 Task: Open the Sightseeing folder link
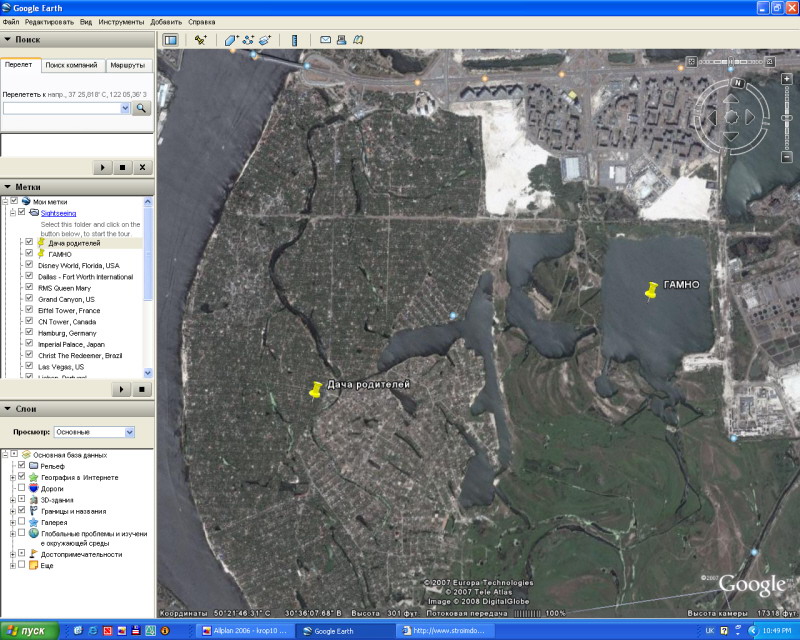click(x=59, y=213)
